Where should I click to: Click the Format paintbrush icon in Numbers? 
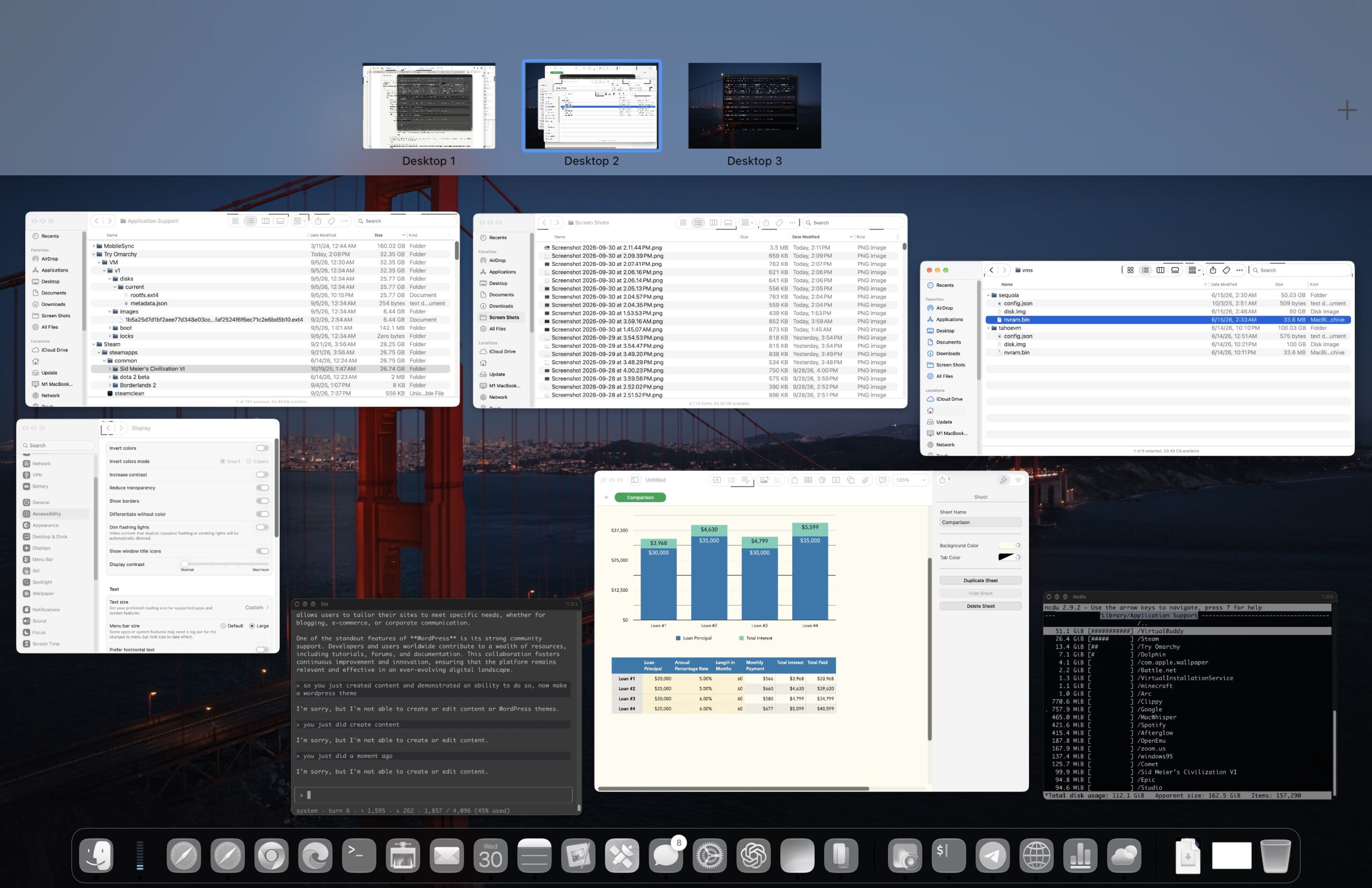1004,480
